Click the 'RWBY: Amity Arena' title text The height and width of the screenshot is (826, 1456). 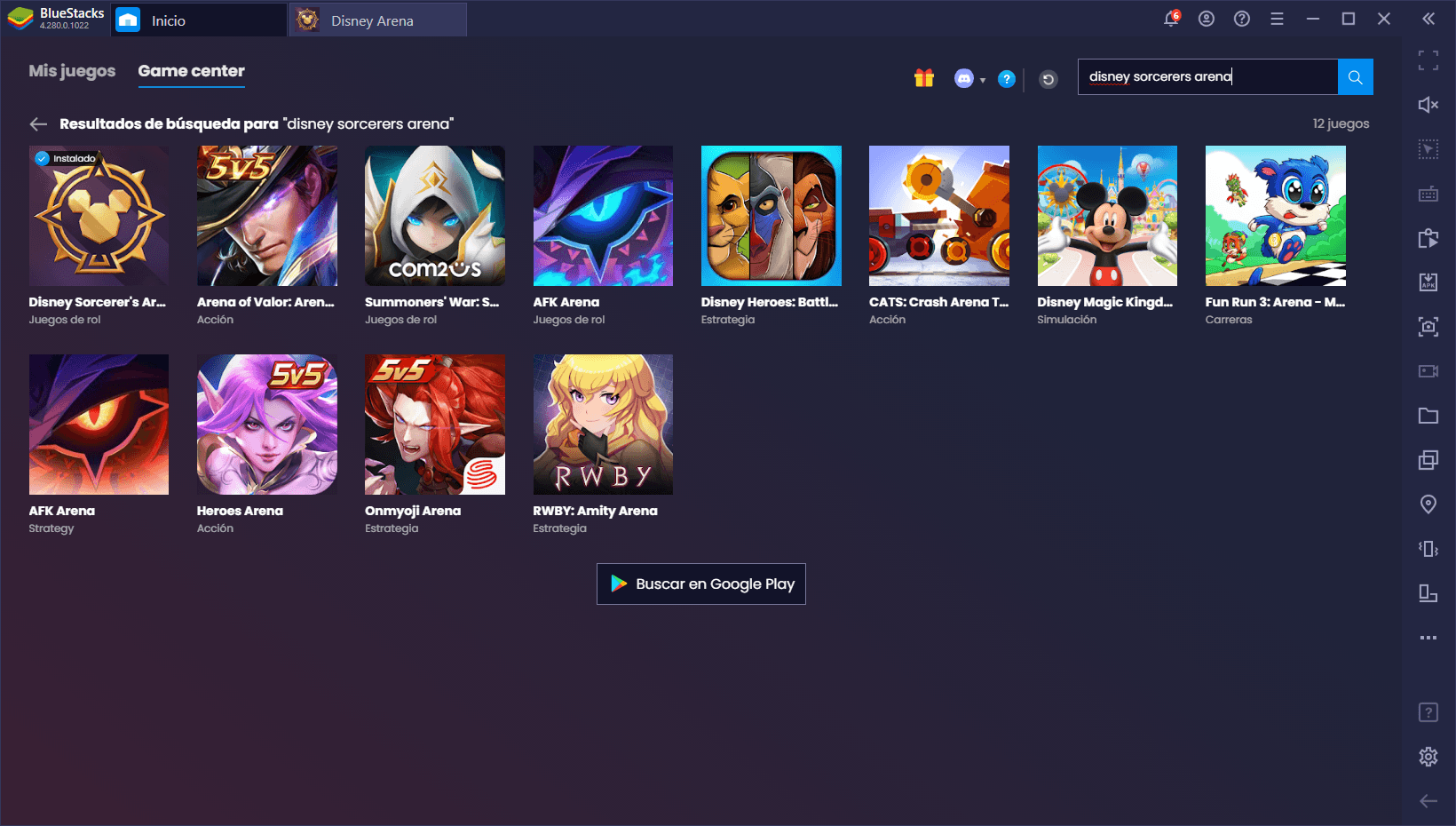coord(595,511)
